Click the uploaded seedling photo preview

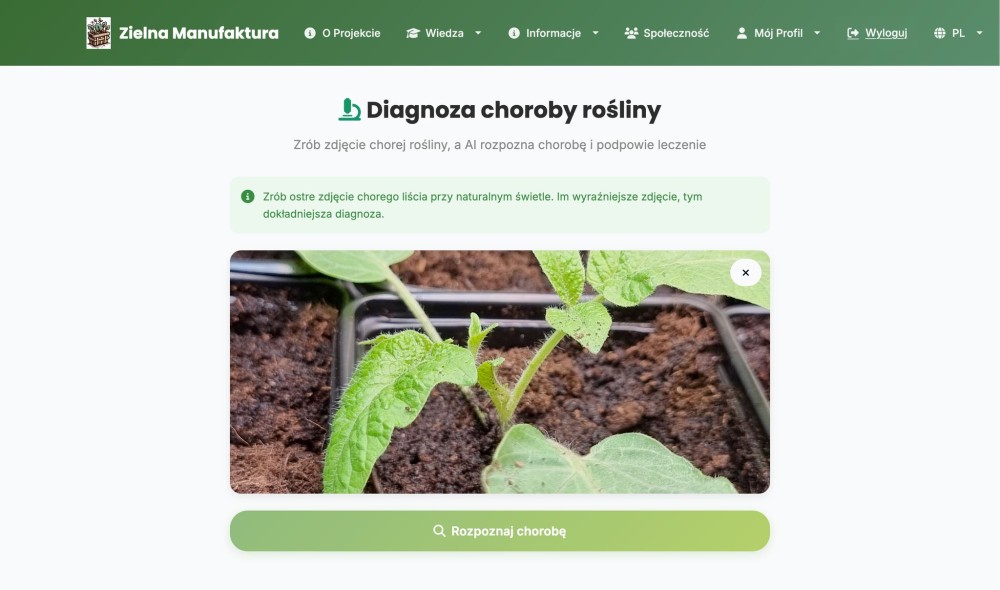500,372
